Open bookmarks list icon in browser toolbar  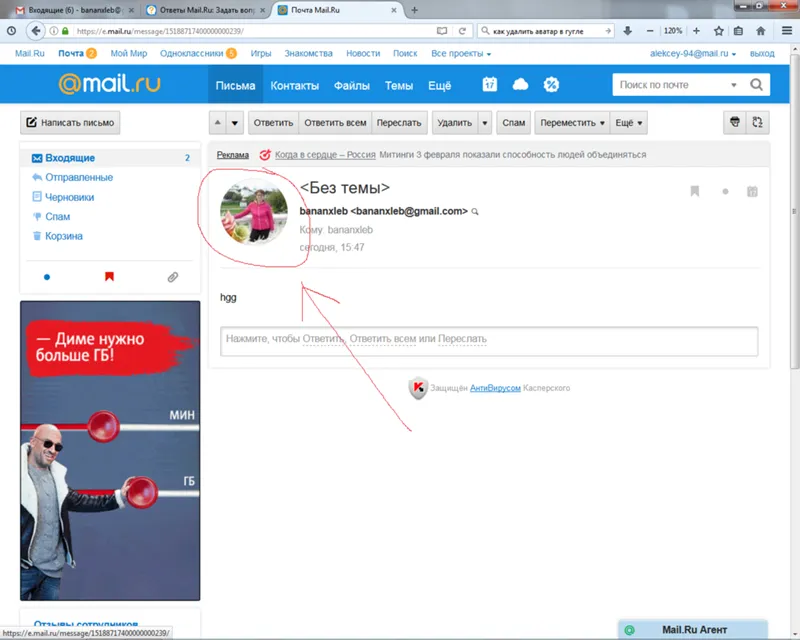tap(738, 31)
